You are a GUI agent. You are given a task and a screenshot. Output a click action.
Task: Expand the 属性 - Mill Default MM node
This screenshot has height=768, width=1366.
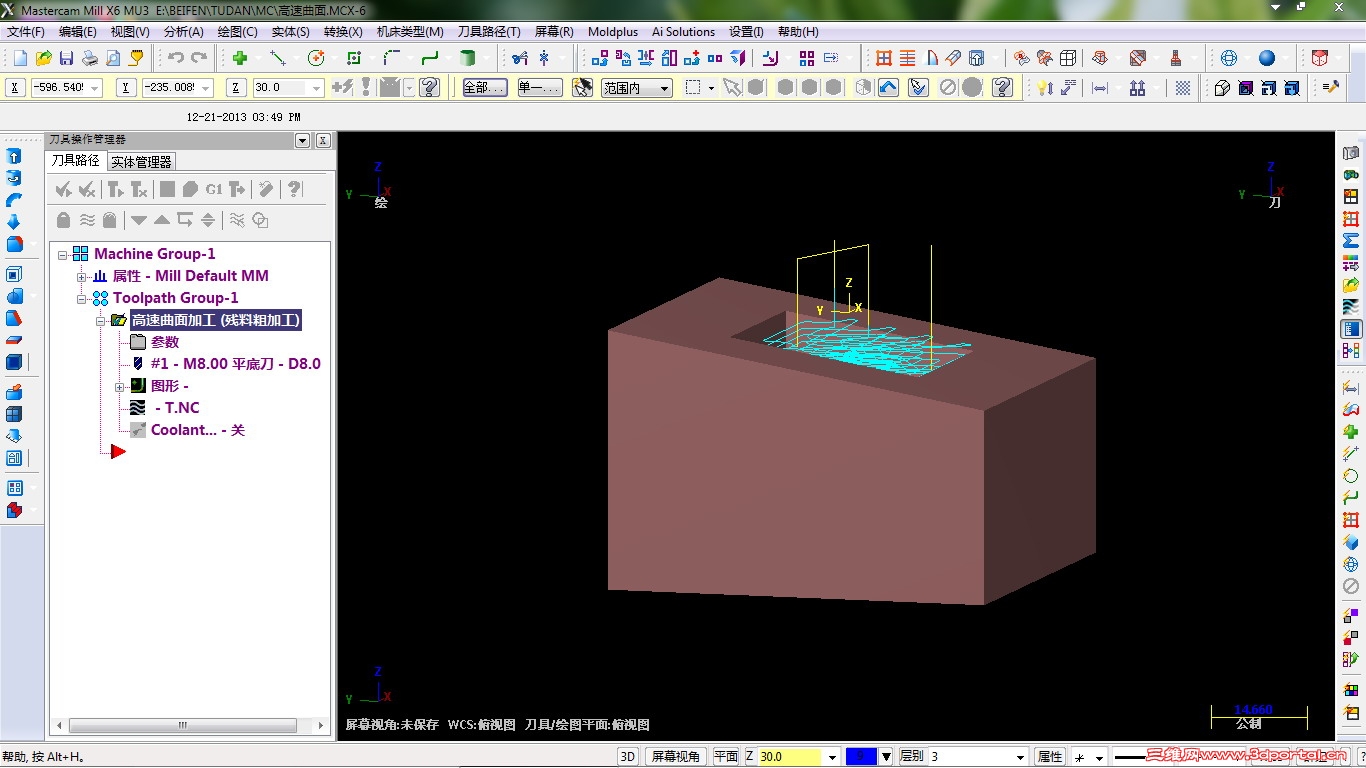(82, 276)
